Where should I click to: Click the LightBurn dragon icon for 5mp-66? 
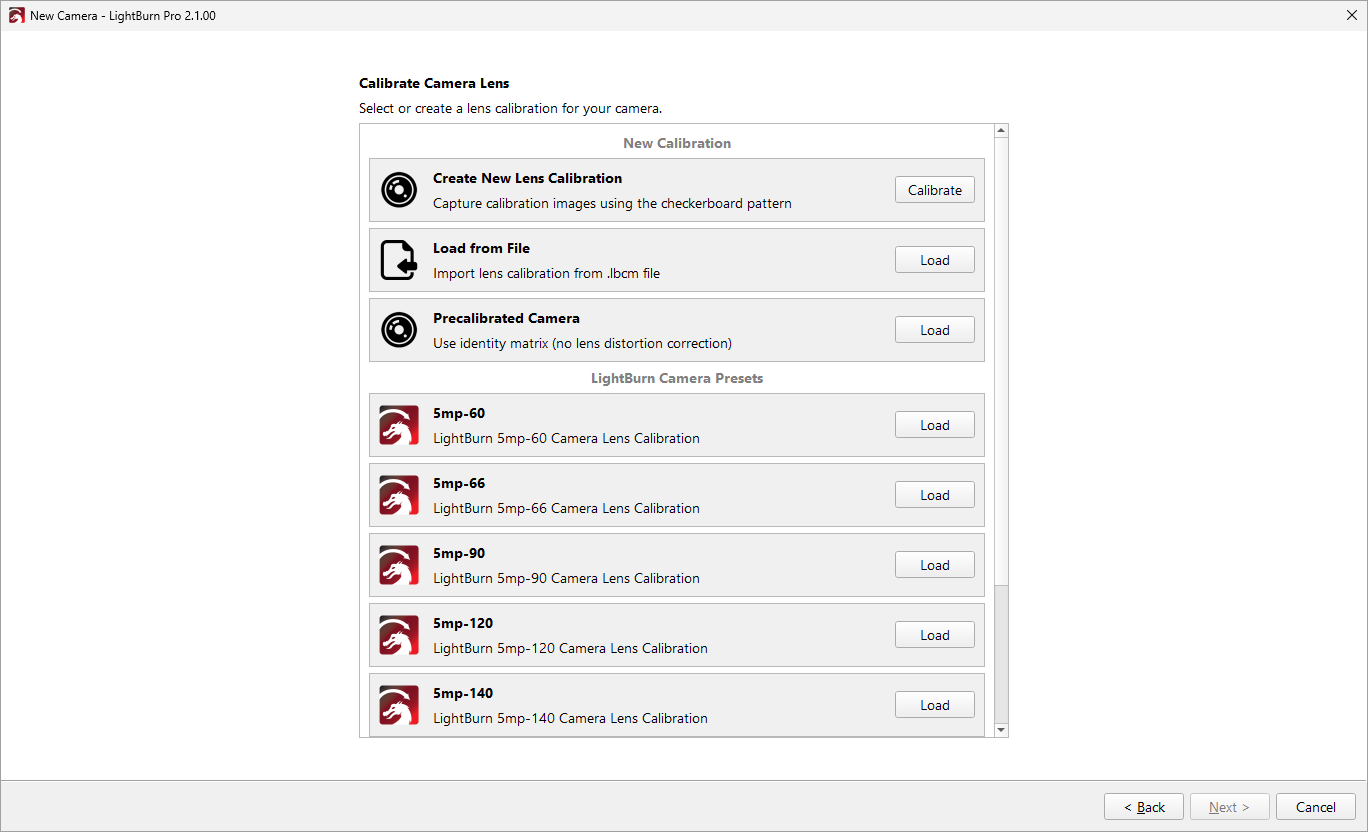(x=399, y=495)
